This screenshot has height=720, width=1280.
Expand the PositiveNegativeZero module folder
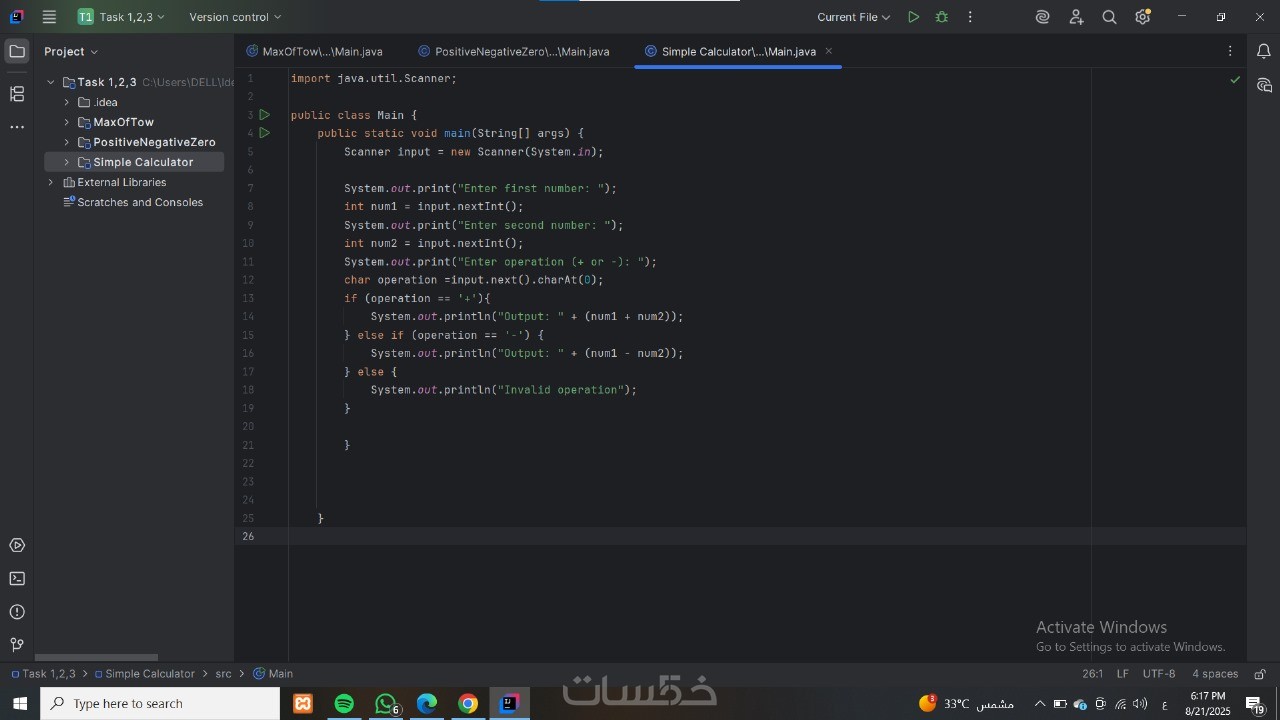pyautogui.click(x=67, y=142)
